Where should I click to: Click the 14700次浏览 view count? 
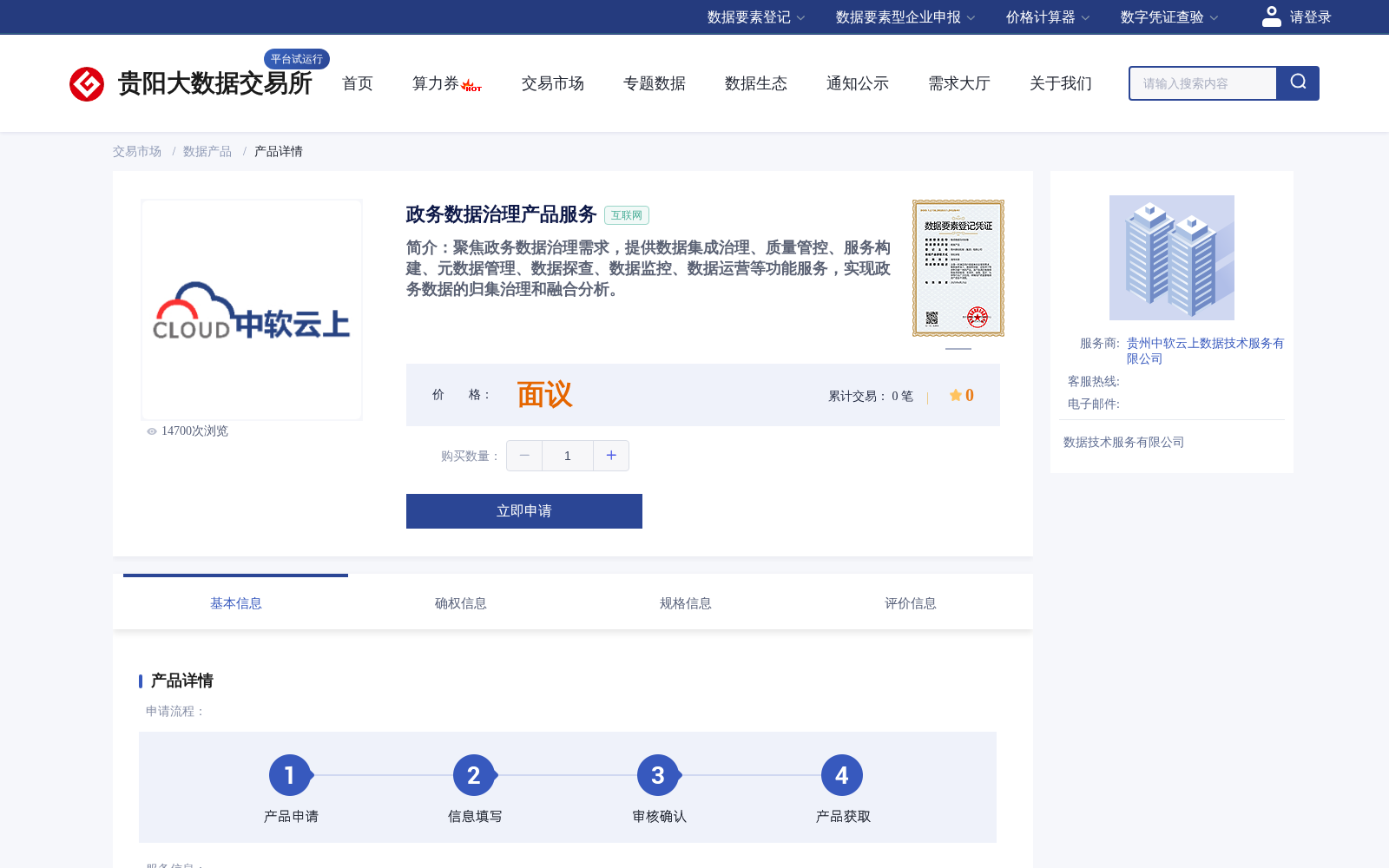click(194, 431)
